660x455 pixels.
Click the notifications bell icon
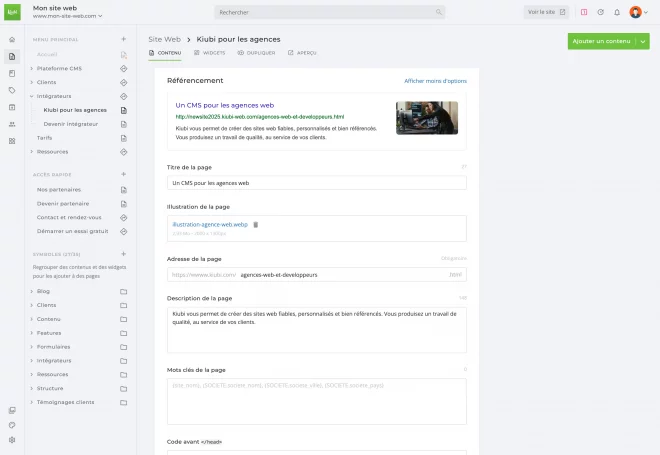click(x=617, y=12)
